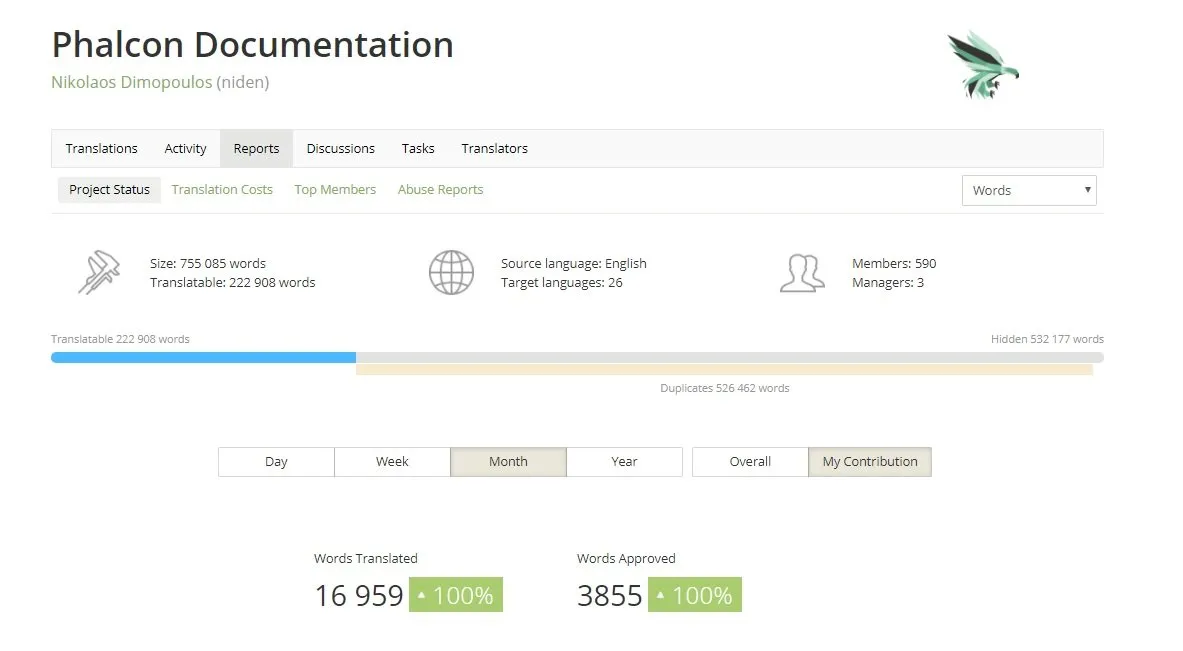1183x651 pixels.
Task: Select the Reports tab
Action: click(257, 149)
